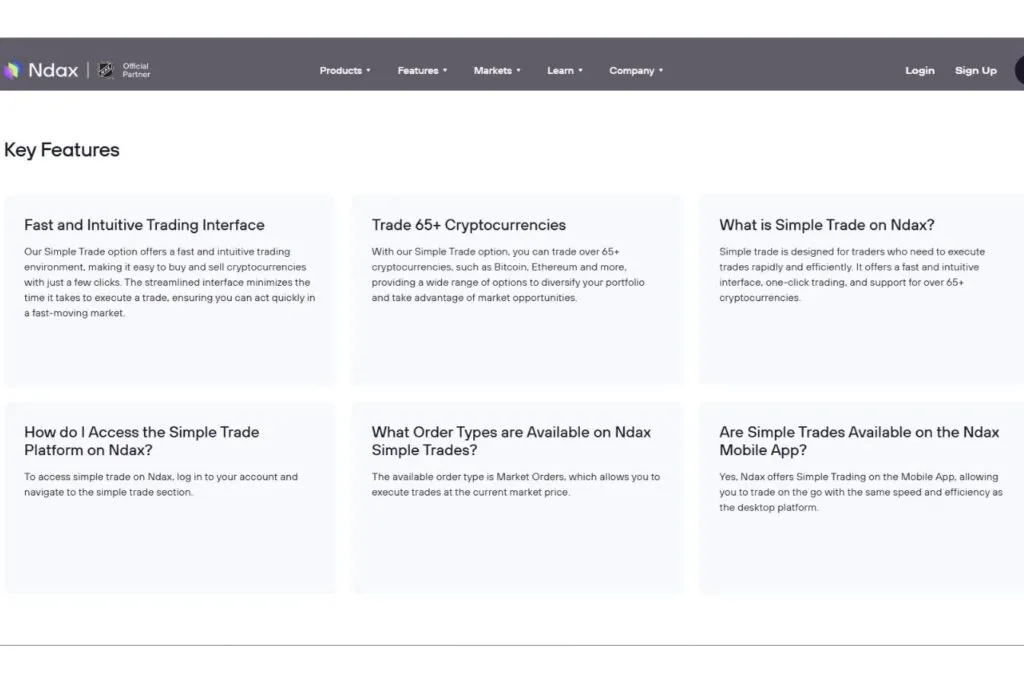Screen dimensions: 1024x683
Task: Select the Trade 65+ Cryptocurrencies heading
Action: [x=469, y=225]
